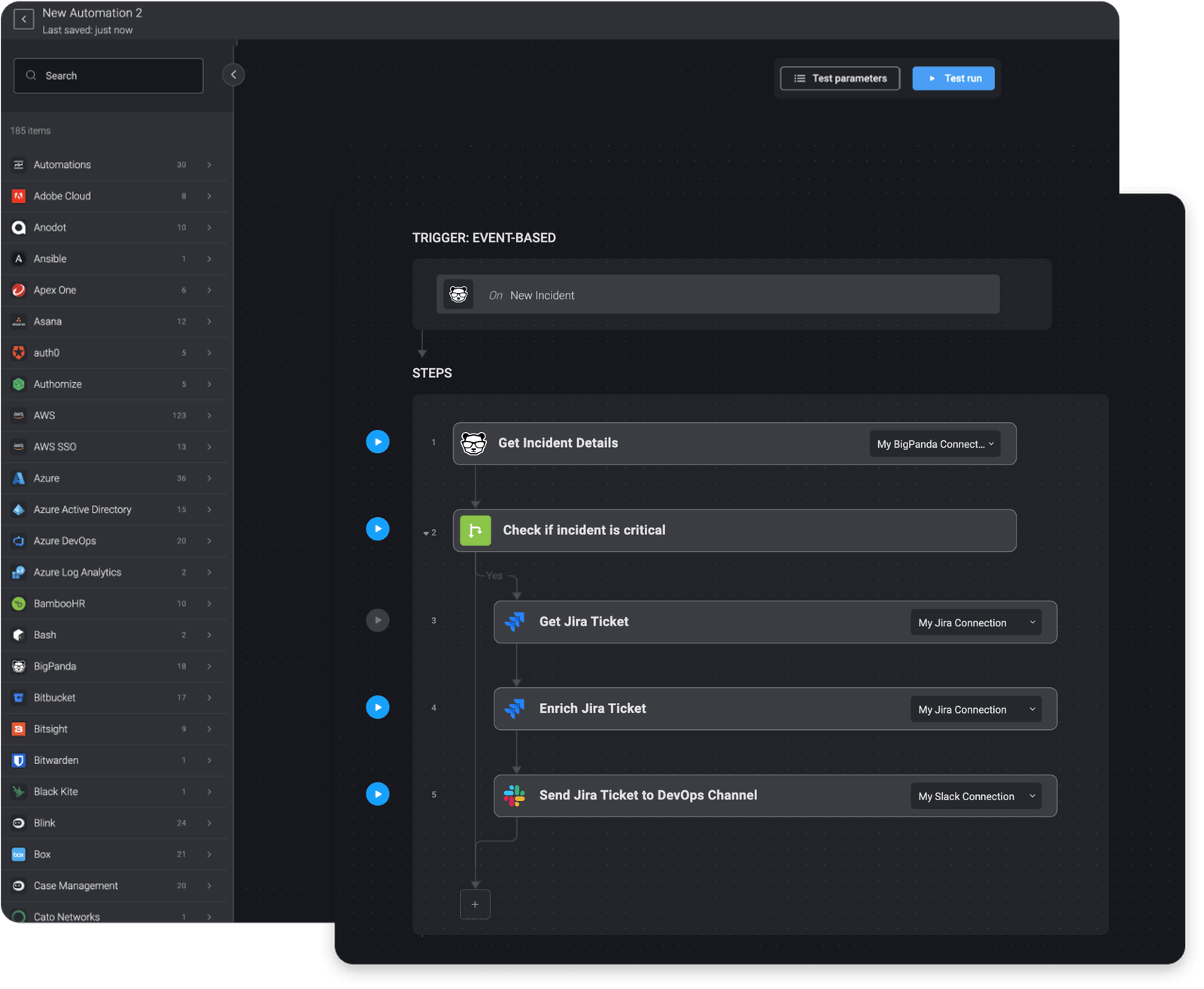Run the Enrich Jira Ticket step
The width and height of the screenshot is (1204, 989).
378,707
